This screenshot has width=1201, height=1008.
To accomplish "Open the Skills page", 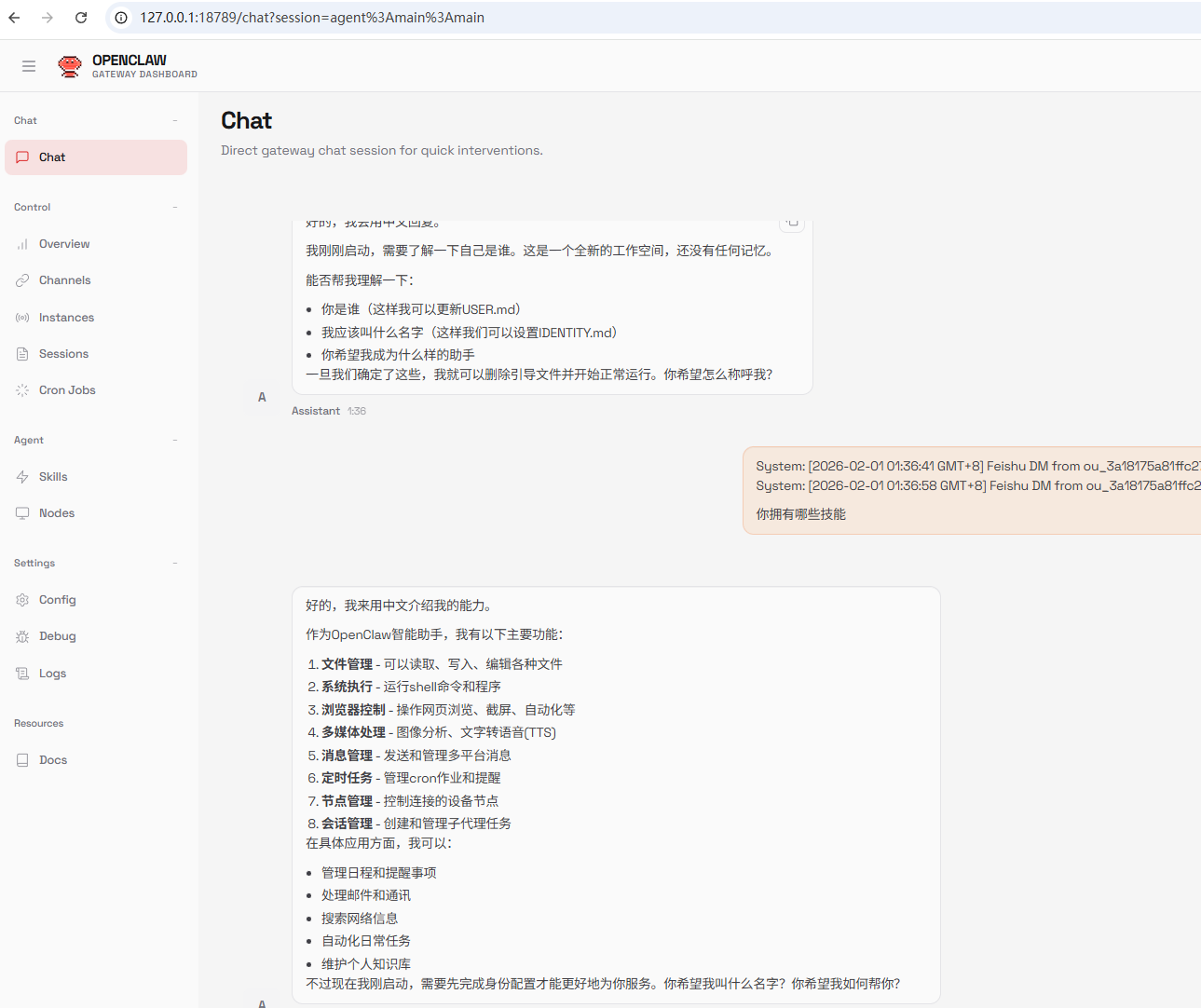I will (96, 477).
